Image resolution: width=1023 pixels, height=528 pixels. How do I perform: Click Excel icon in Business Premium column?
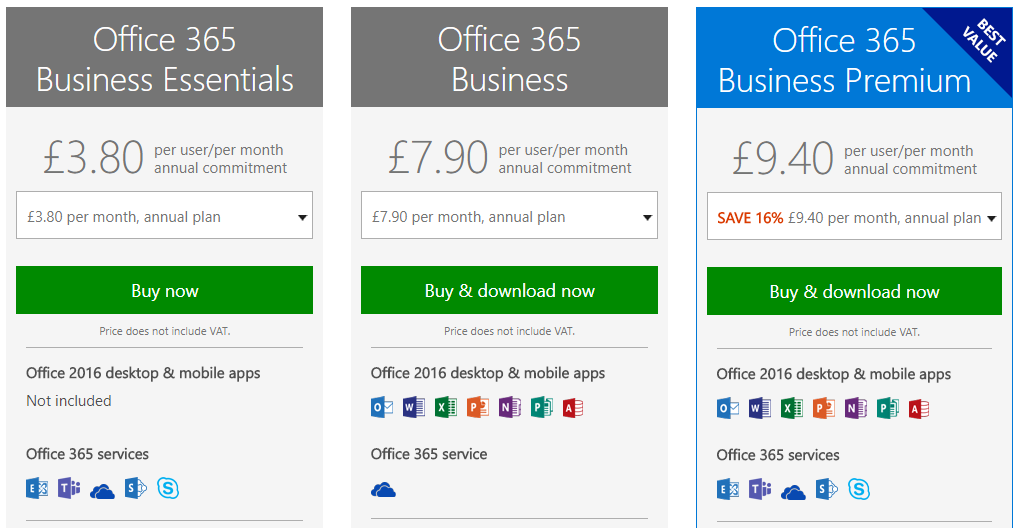[791, 409]
